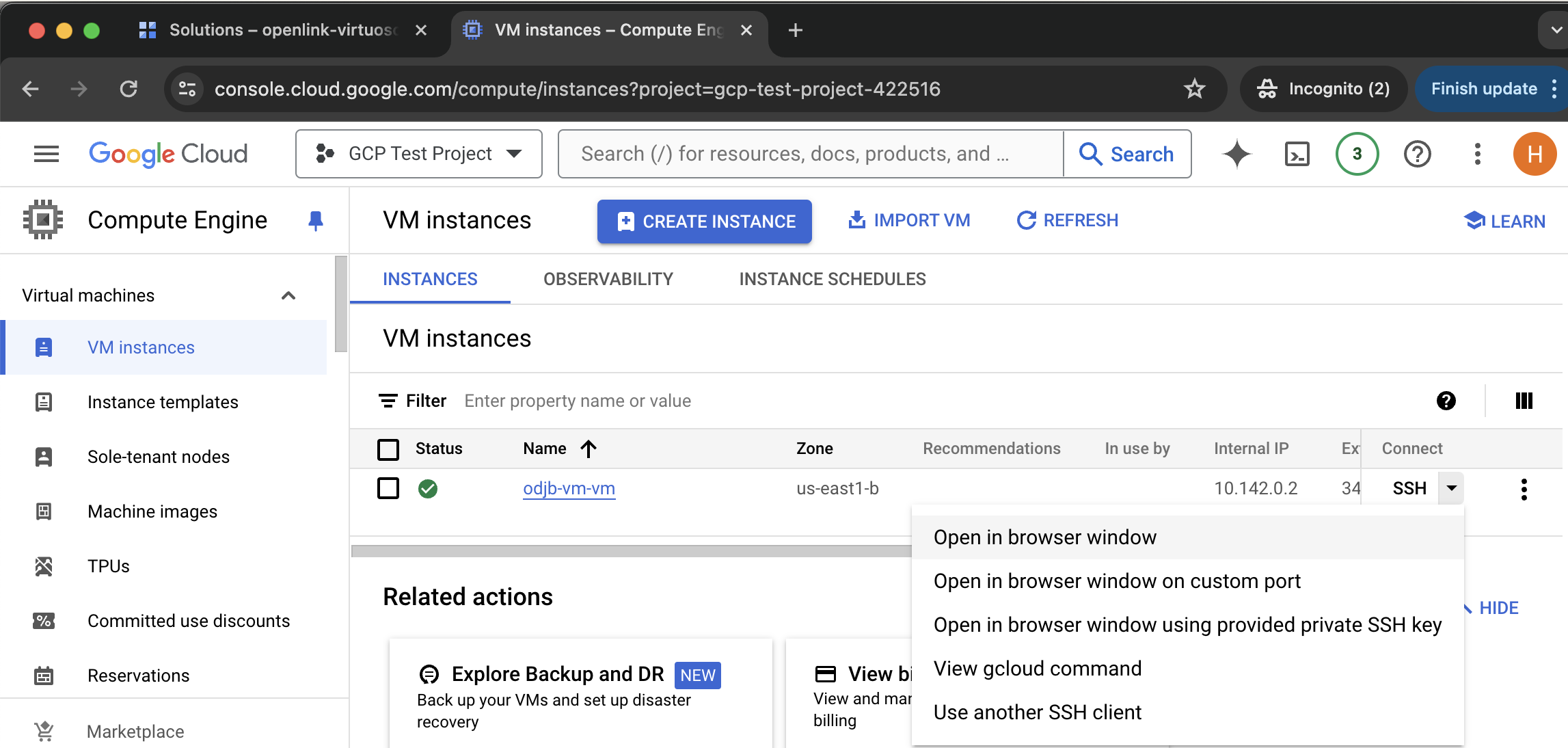This screenshot has width=1568, height=748.
Task: Click the Search button
Action: [x=1126, y=154]
